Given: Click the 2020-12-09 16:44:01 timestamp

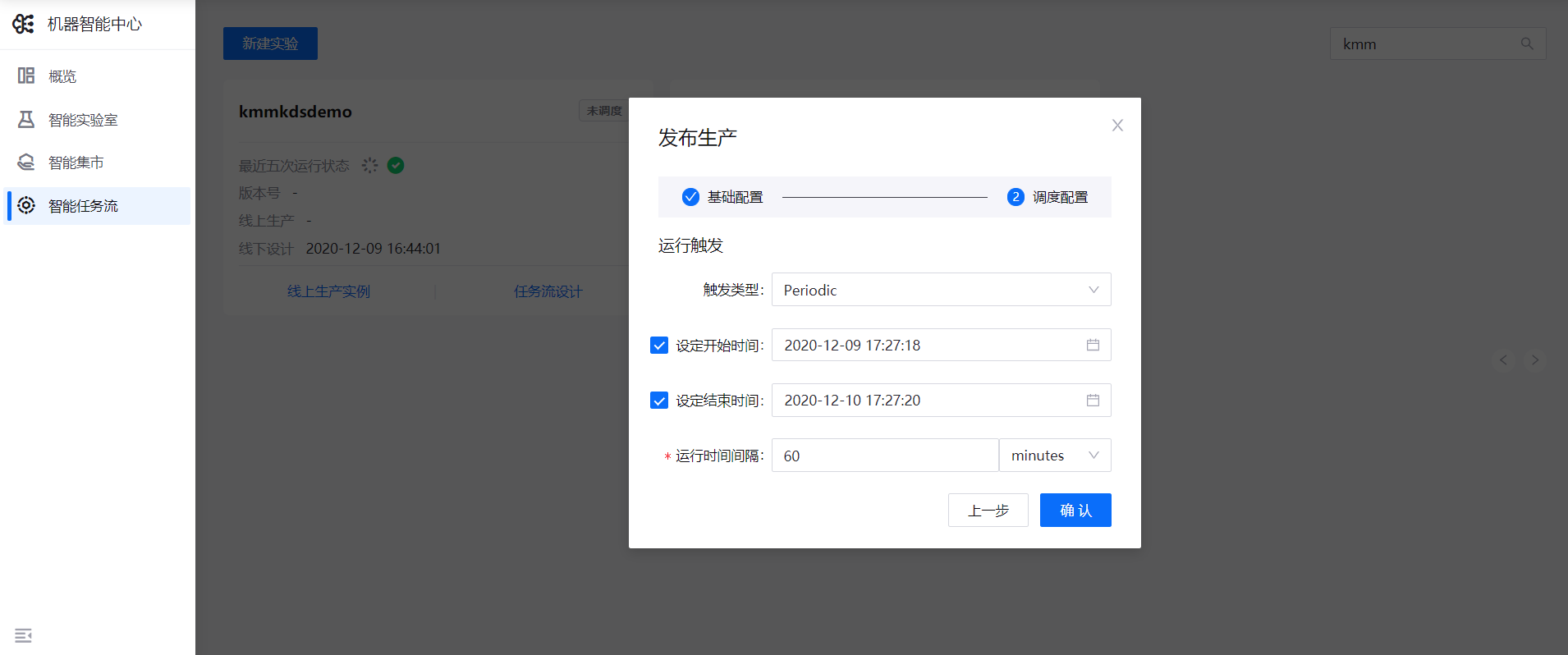Looking at the screenshot, I should (374, 249).
